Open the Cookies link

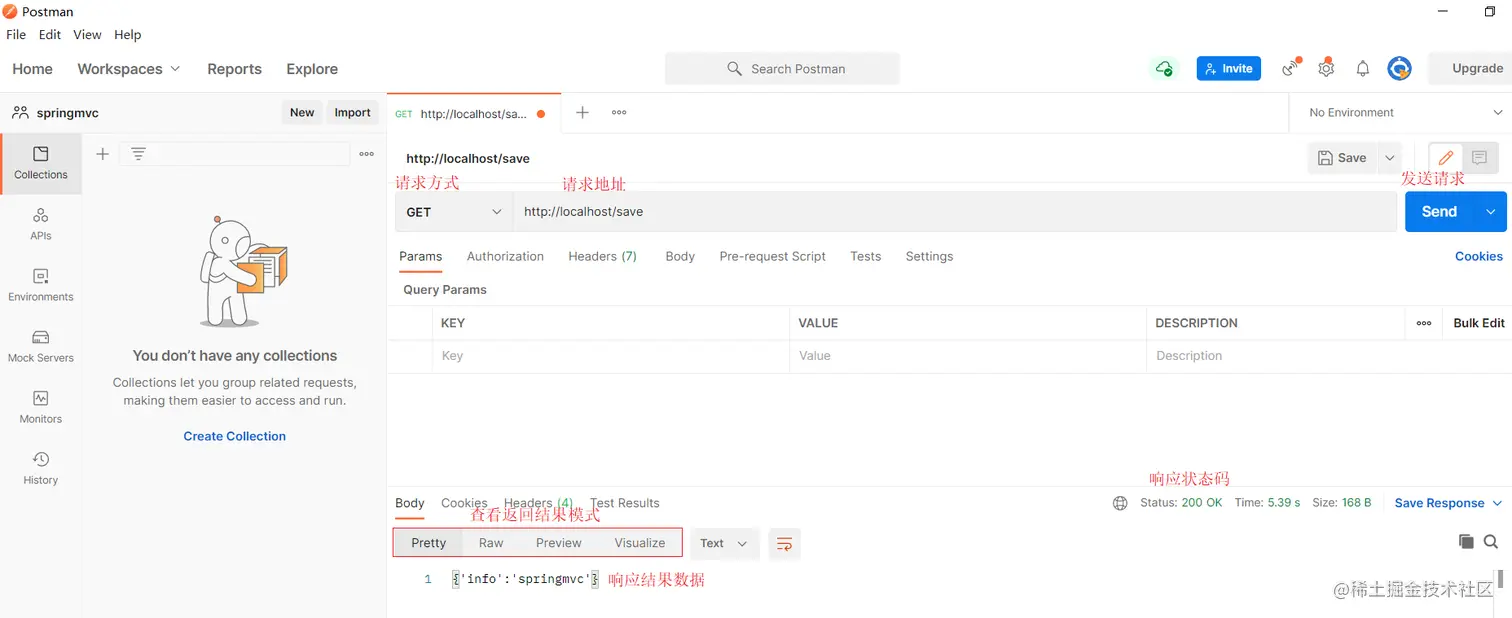tap(1478, 256)
